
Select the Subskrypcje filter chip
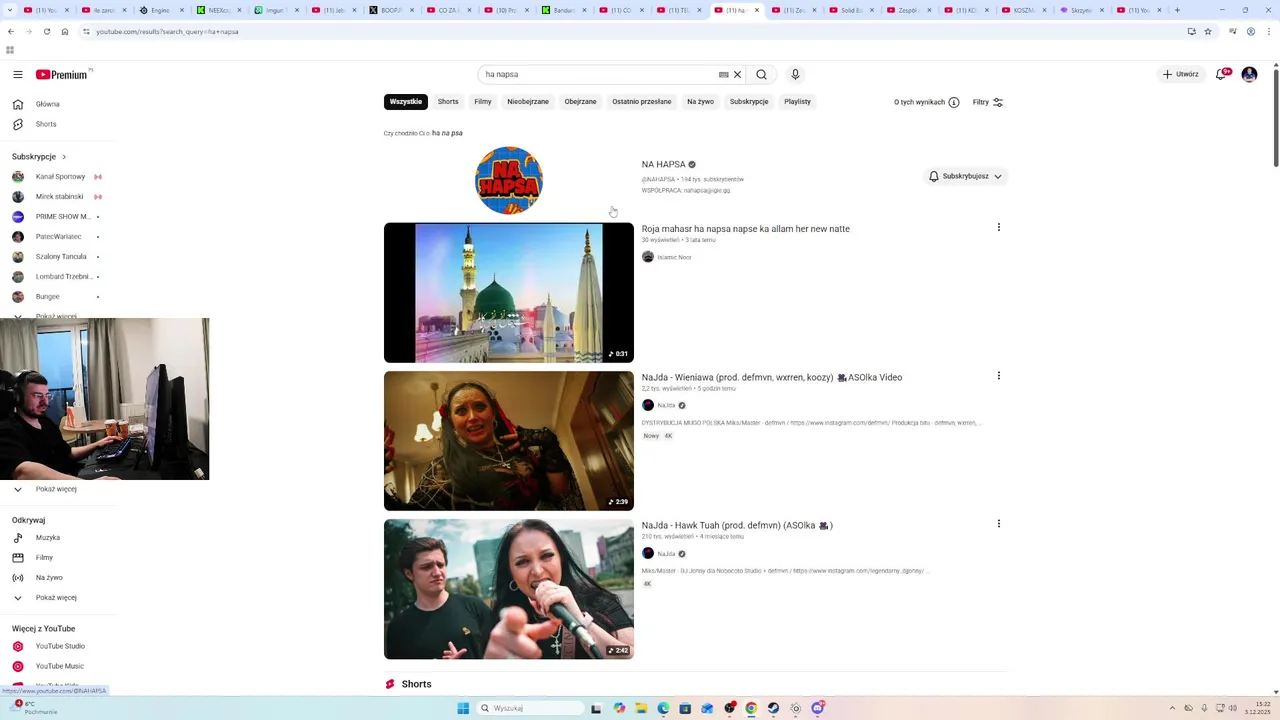(749, 101)
